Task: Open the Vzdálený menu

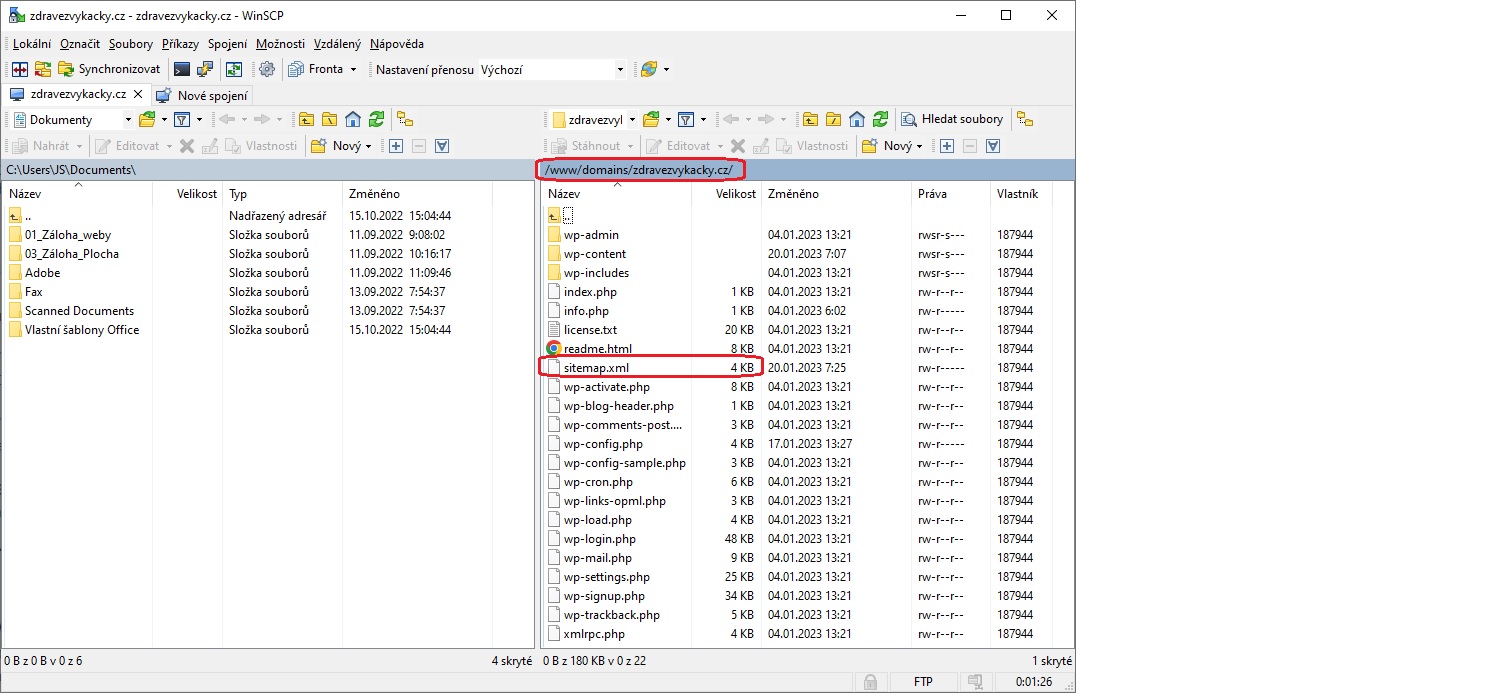Action: (x=337, y=44)
